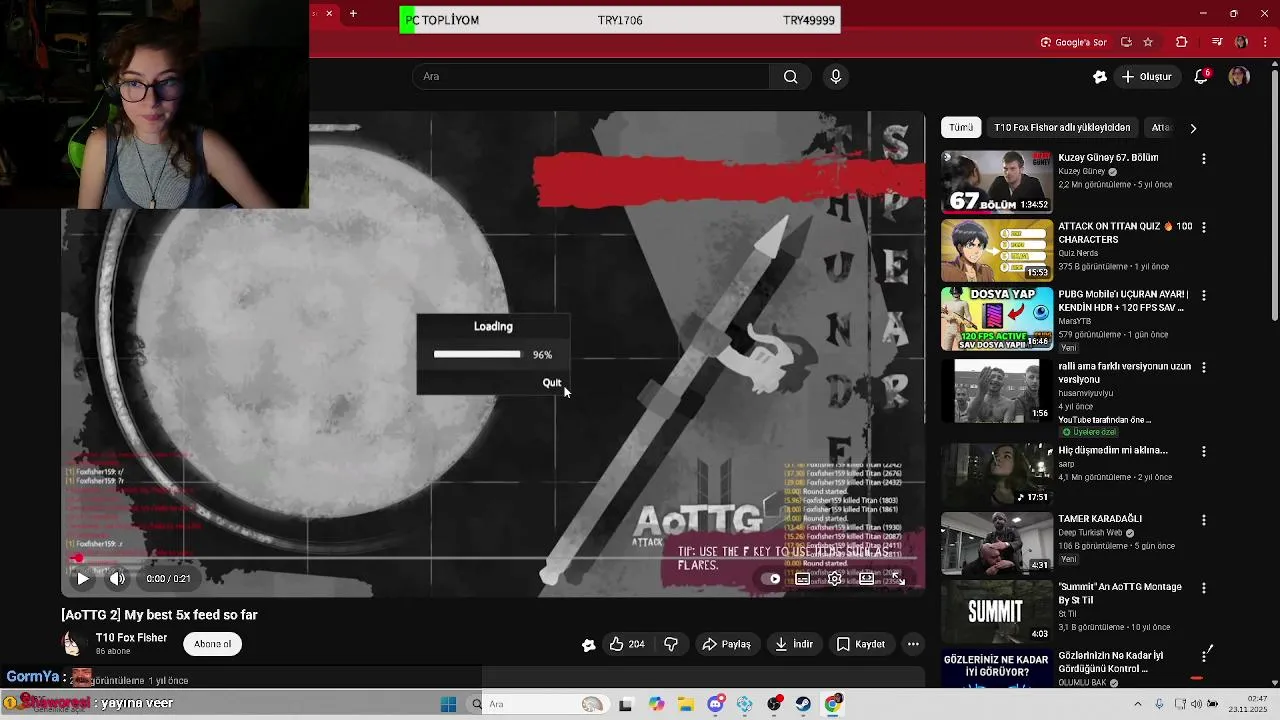
Task: Open options for Attack on Titan Quiz video
Action: 1204,227
